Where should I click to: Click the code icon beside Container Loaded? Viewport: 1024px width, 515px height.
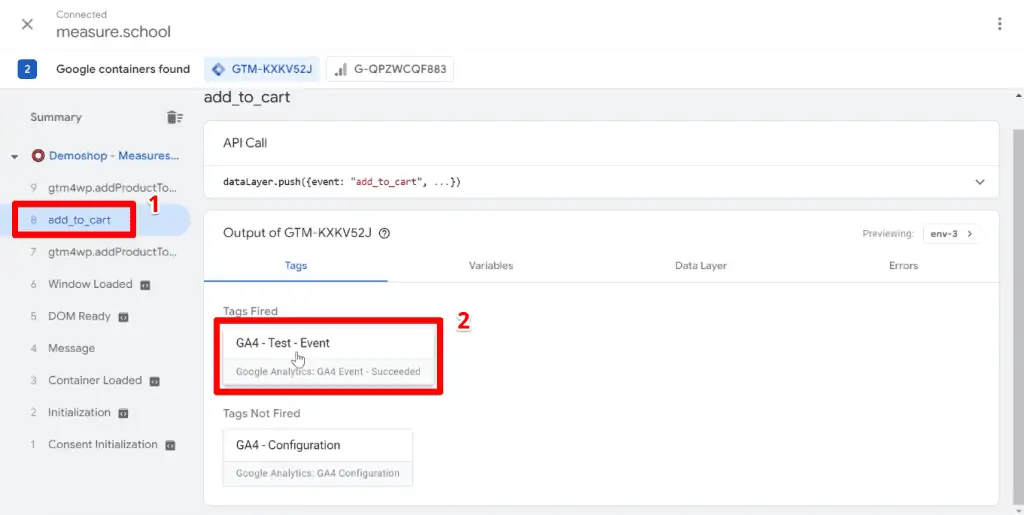pyautogui.click(x=155, y=381)
